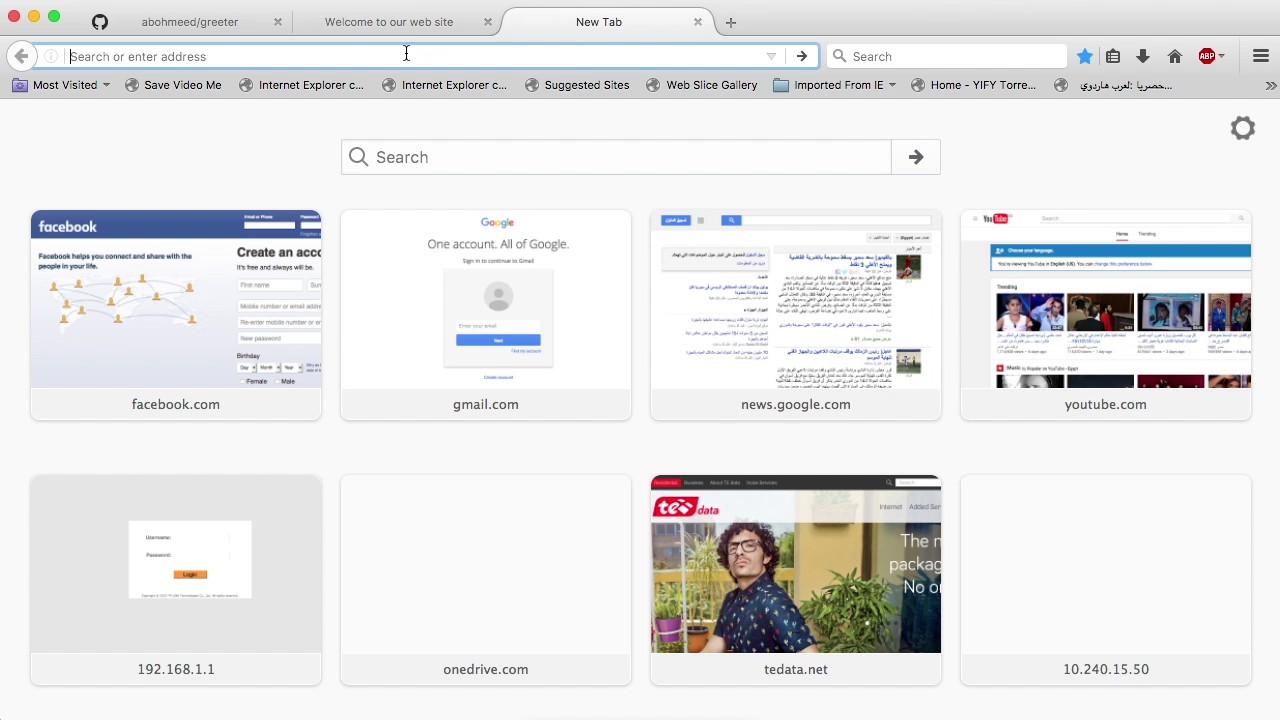Open the facebook.com tile

coord(176,315)
